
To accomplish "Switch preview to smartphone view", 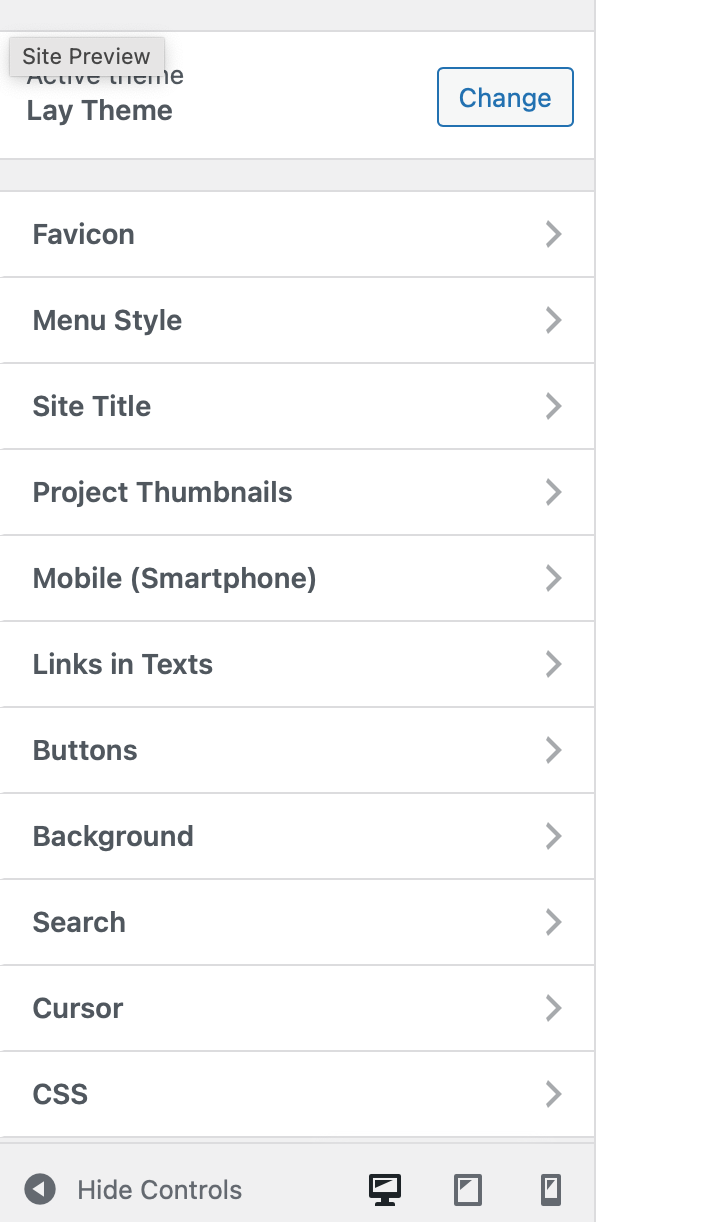I will [x=551, y=1190].
